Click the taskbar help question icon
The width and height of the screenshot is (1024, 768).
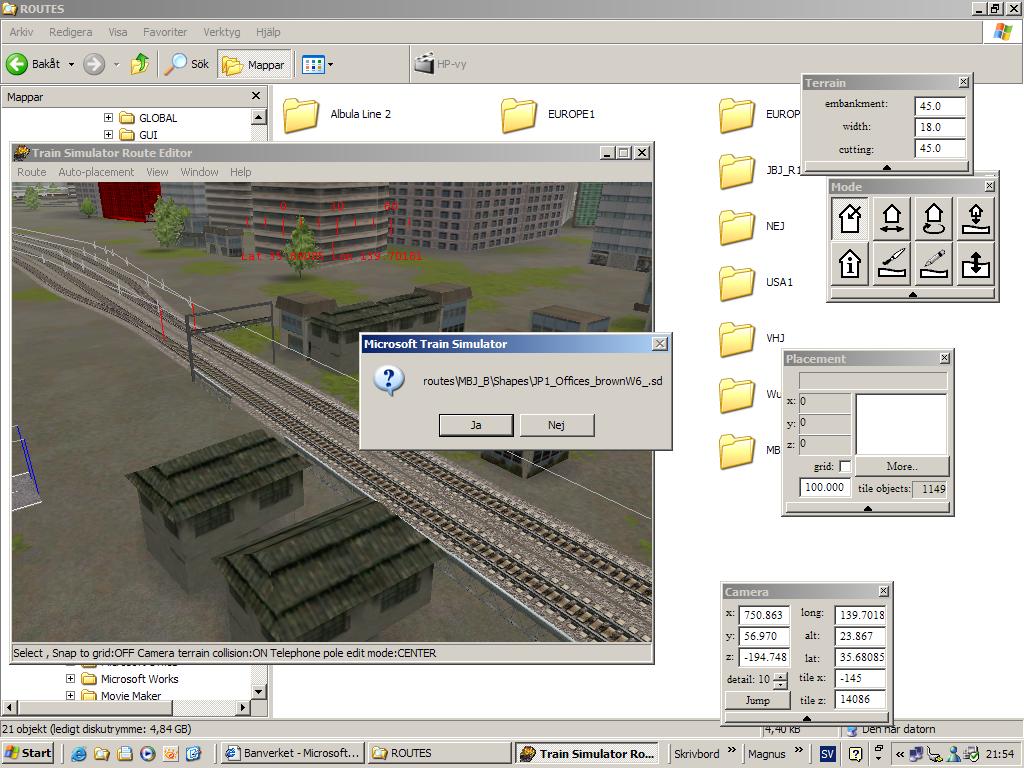click(x=855, y=754)
